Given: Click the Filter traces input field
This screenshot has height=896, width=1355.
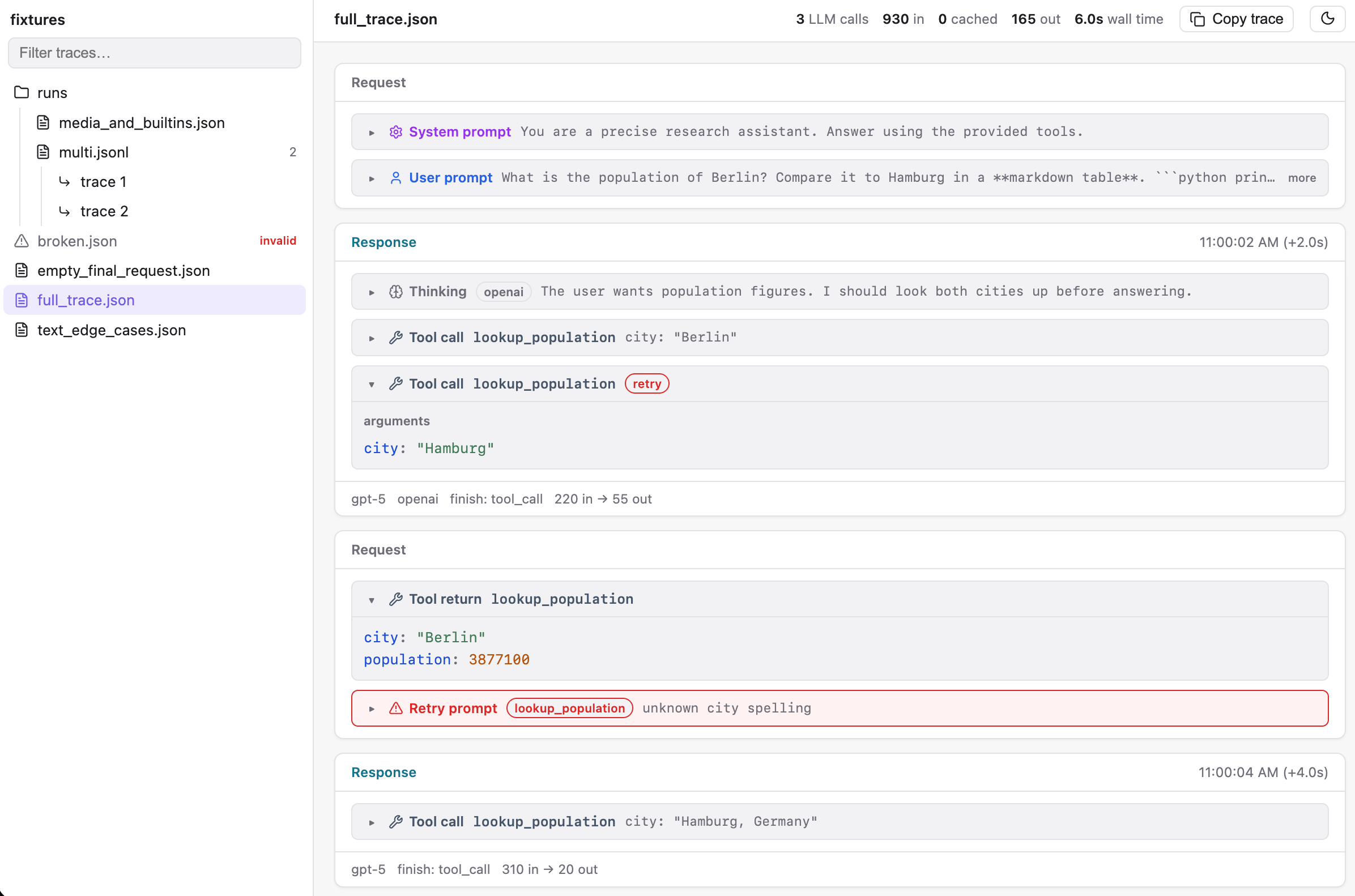Looking at the screenshot, I should (154, 53).
